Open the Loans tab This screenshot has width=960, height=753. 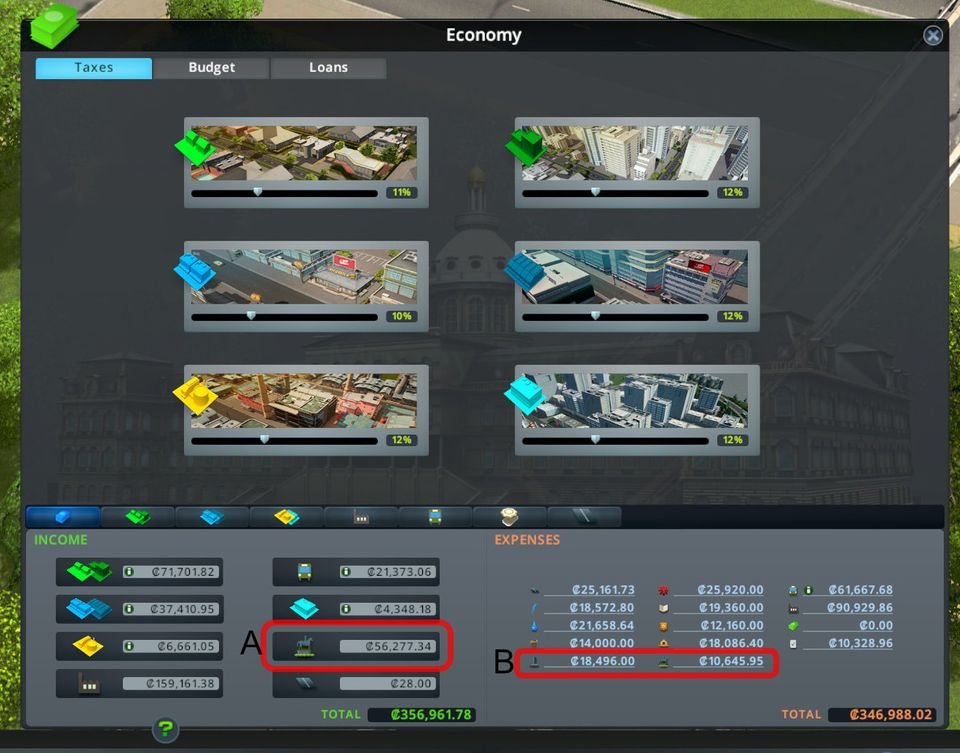328,68
